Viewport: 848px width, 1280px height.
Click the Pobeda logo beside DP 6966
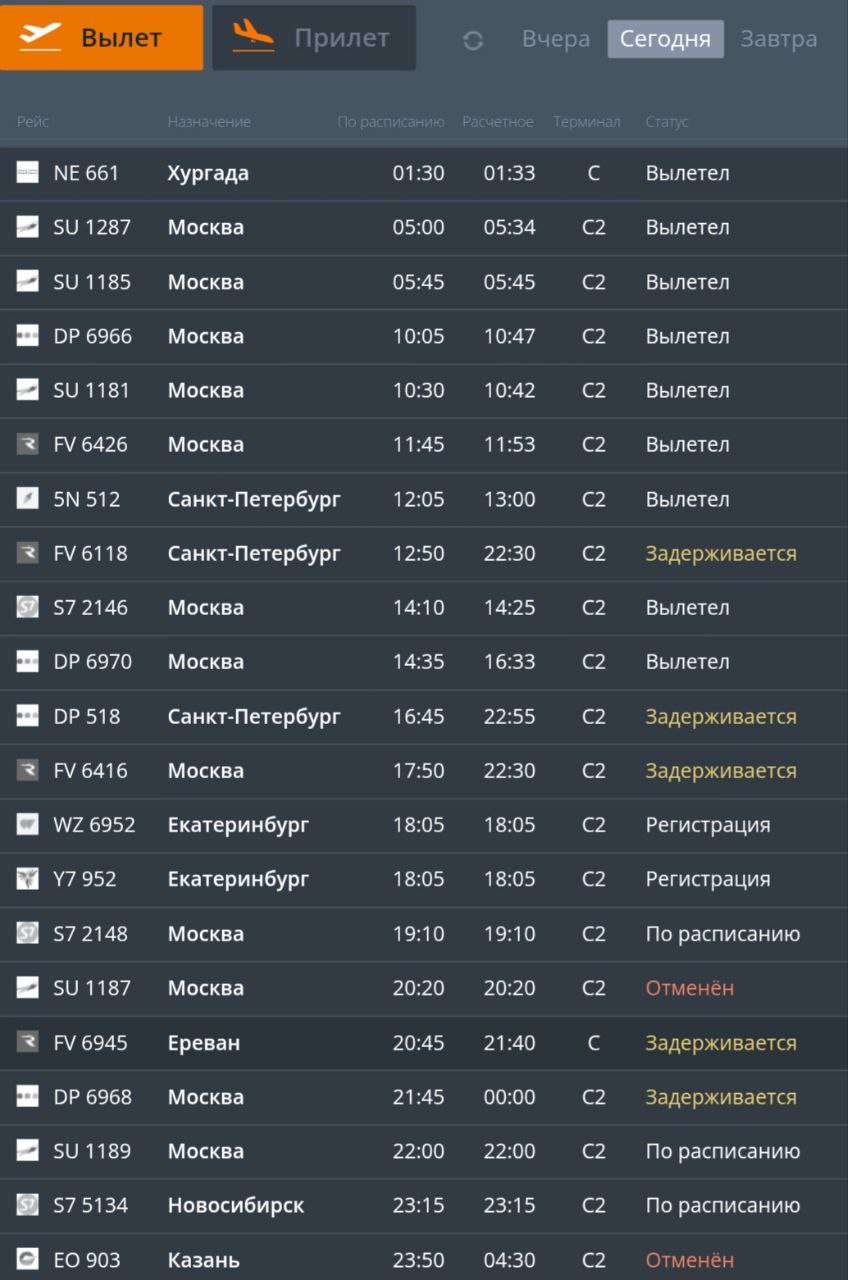[x=27, y=336]
